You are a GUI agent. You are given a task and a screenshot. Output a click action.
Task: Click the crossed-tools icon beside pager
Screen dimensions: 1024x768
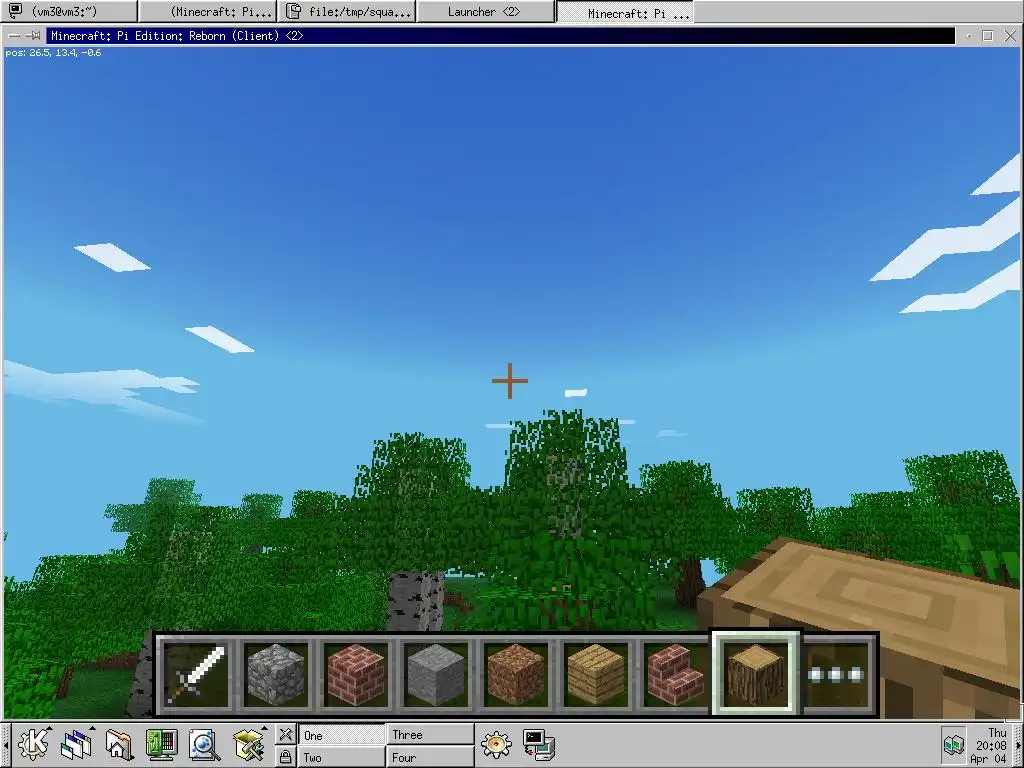pos(285,734)
